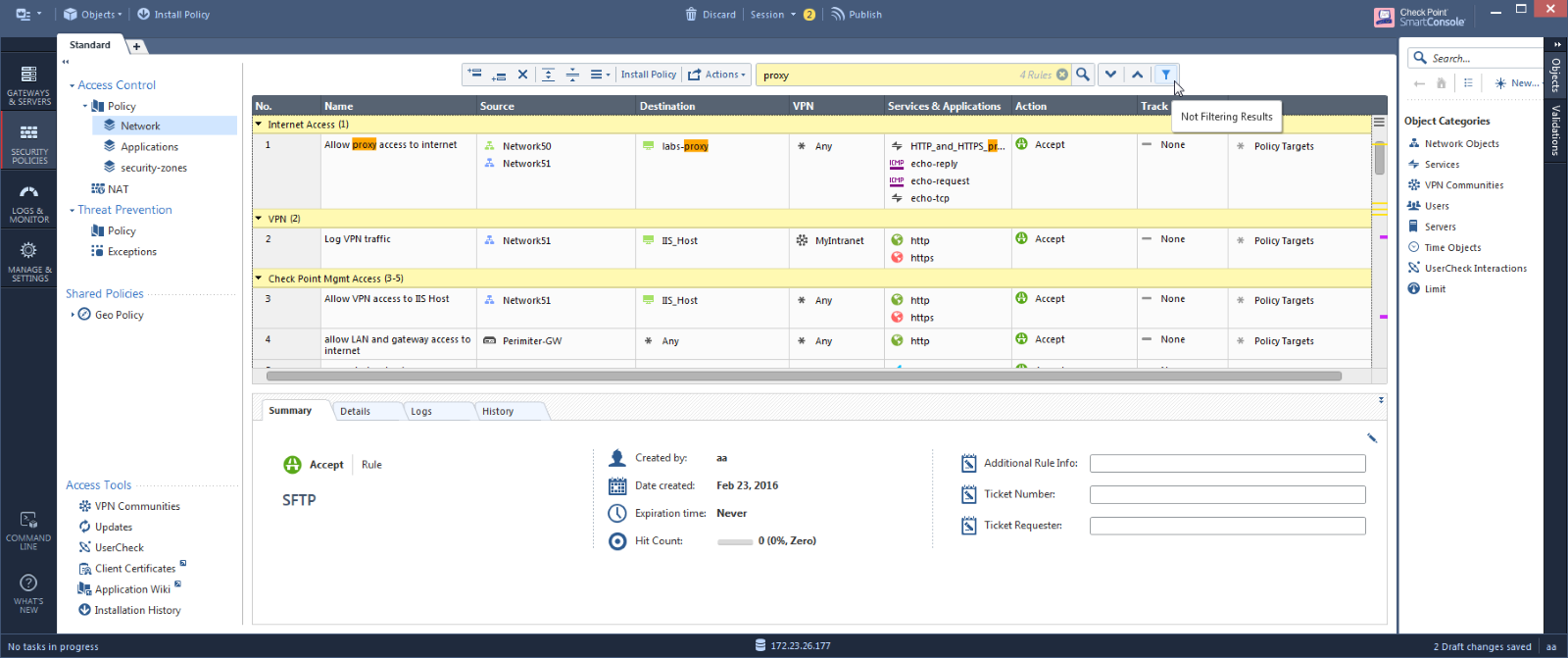Click the Ticket Number field
This screenshot has height=658, width=1568.
(x=1227, y=494)
